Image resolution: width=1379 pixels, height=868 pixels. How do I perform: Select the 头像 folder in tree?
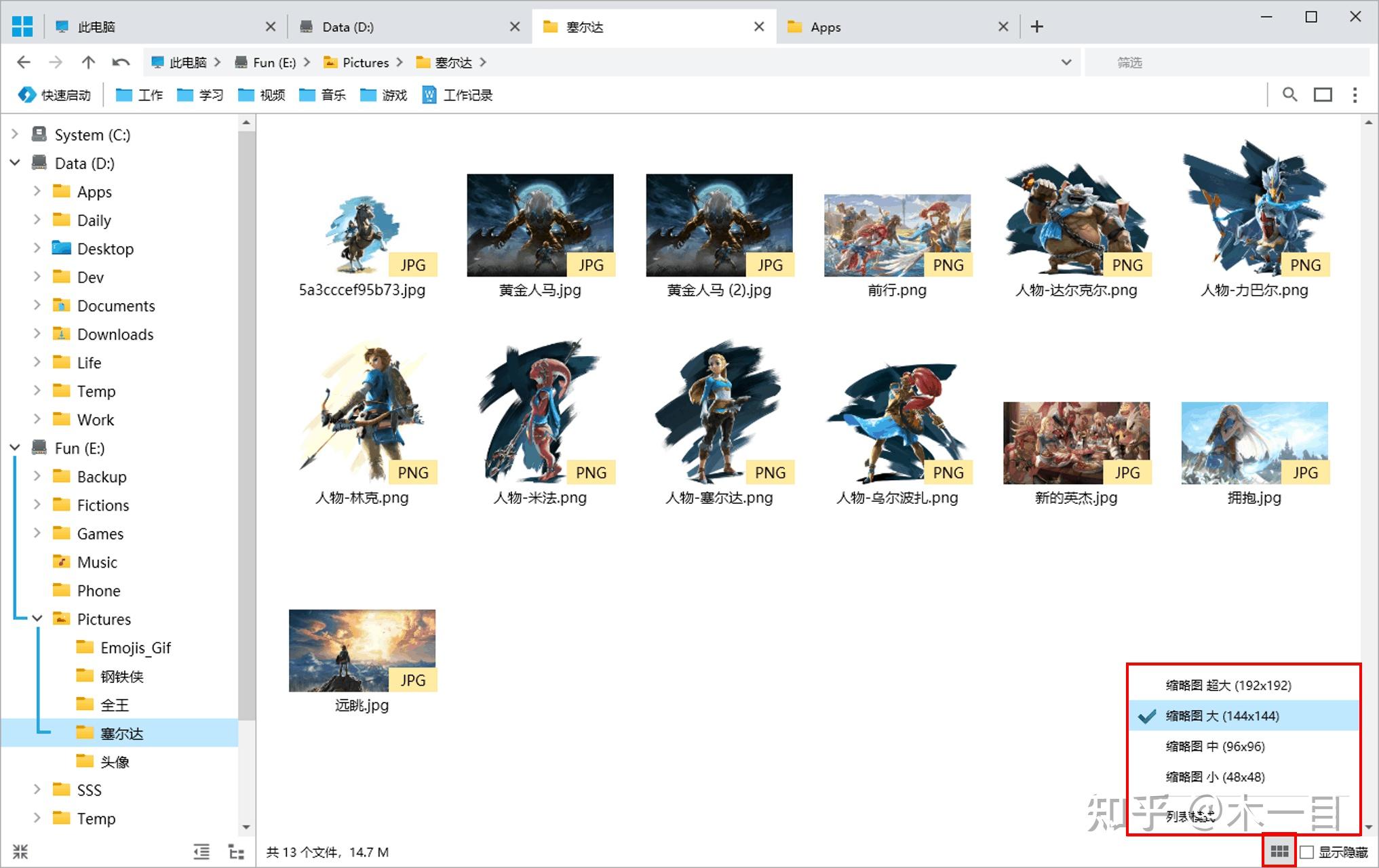point(115,761)
